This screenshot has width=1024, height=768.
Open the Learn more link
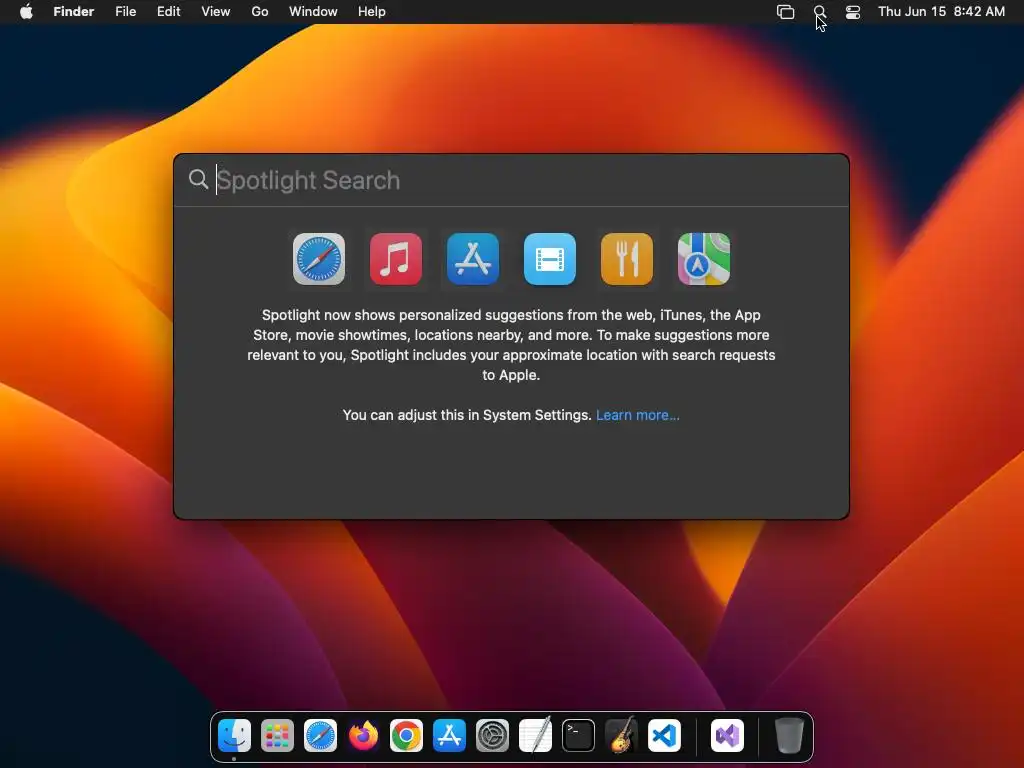tap(637, 415)
